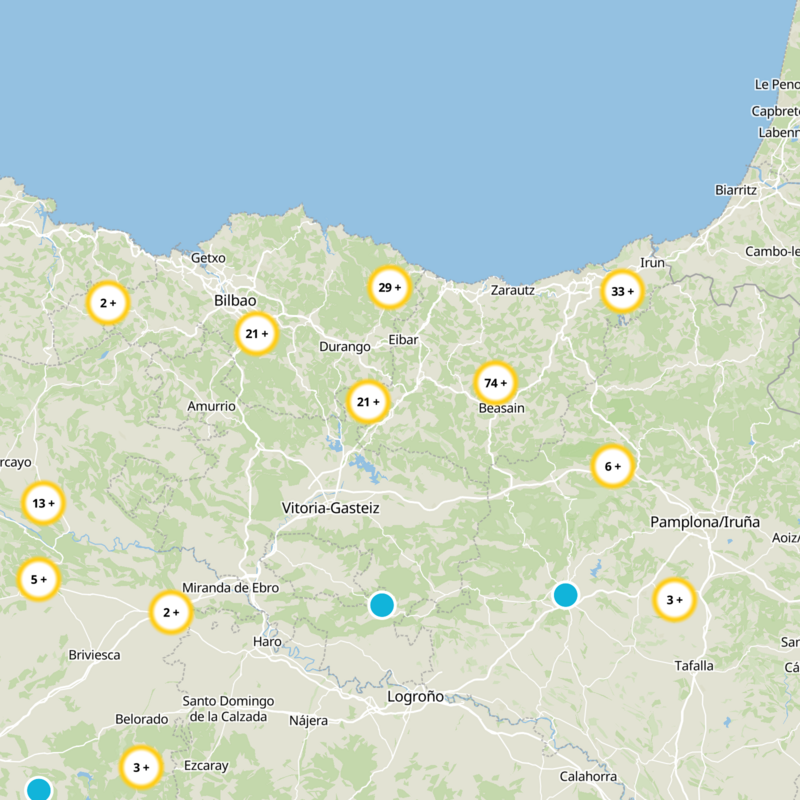Click the Calahorra label
Screen dimensions: 800x800
point(588,777)
